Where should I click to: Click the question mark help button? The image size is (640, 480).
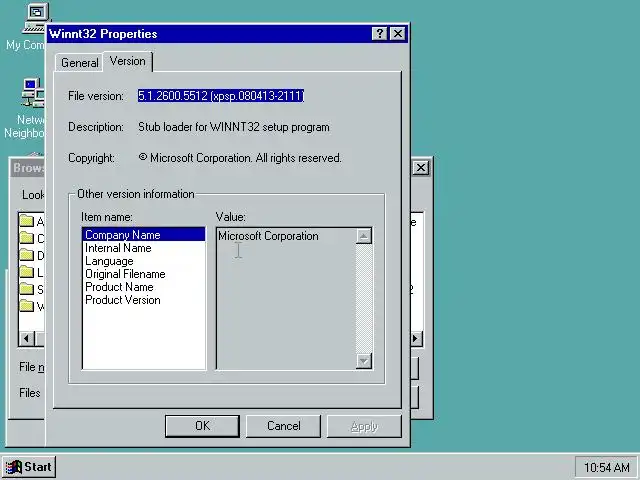[x=380, y=33]
